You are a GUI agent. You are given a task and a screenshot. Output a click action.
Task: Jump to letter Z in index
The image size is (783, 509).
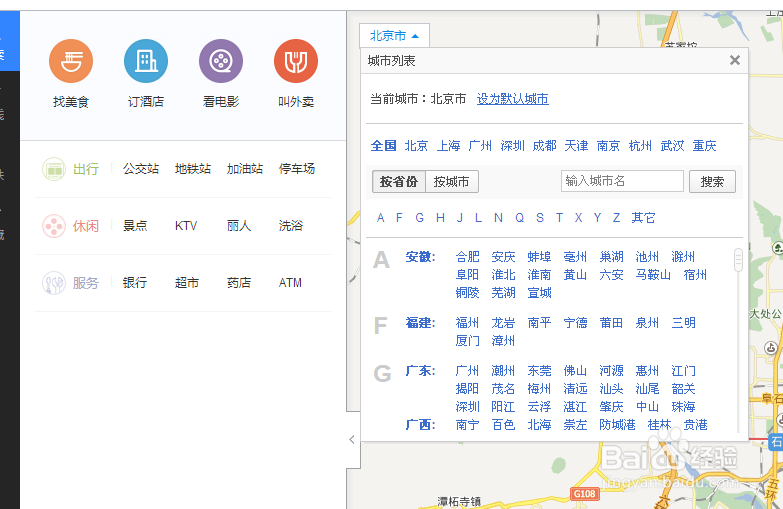(x=617, y=218)
